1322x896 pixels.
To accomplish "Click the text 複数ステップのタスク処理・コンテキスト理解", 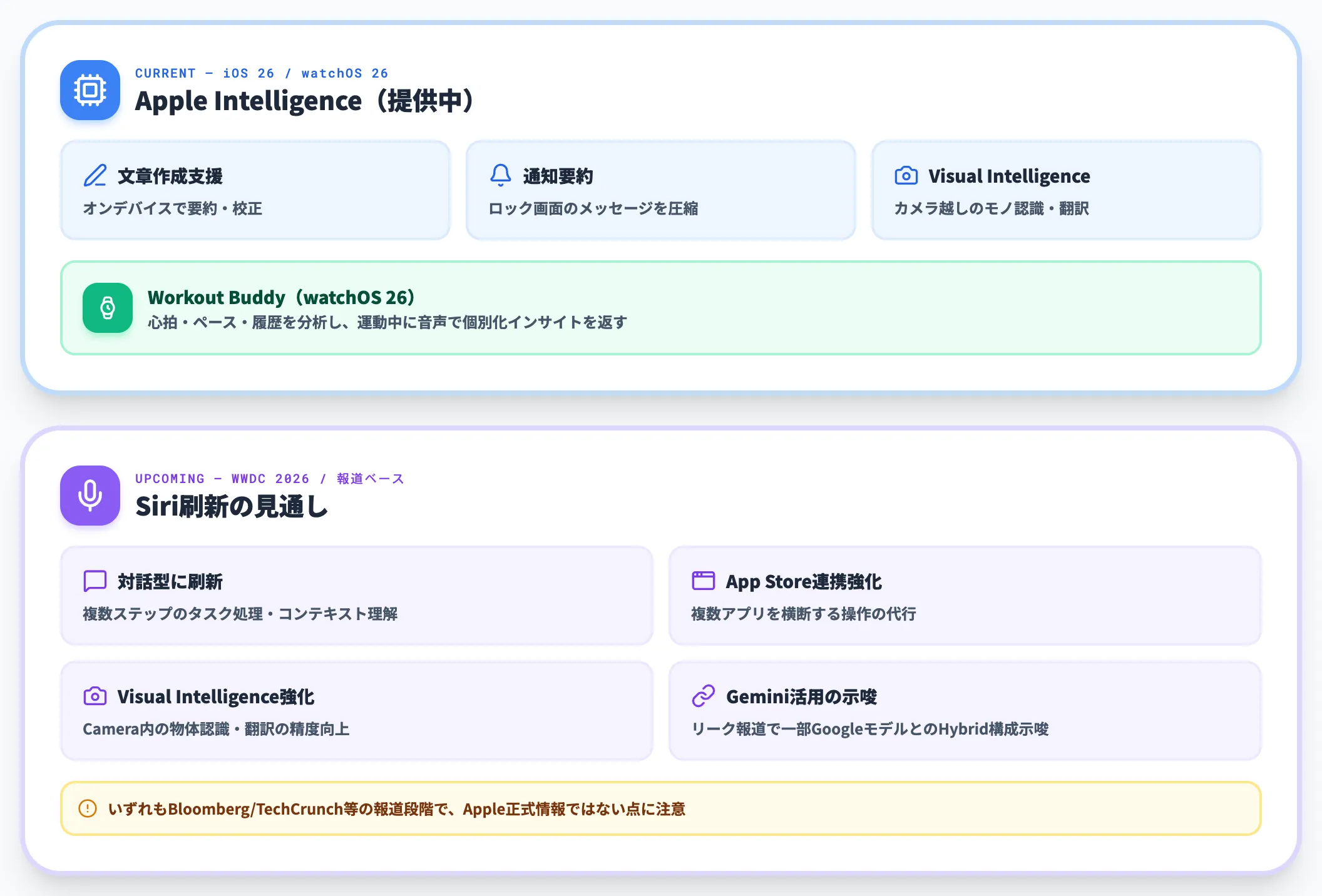I will [x=240, y=614].
